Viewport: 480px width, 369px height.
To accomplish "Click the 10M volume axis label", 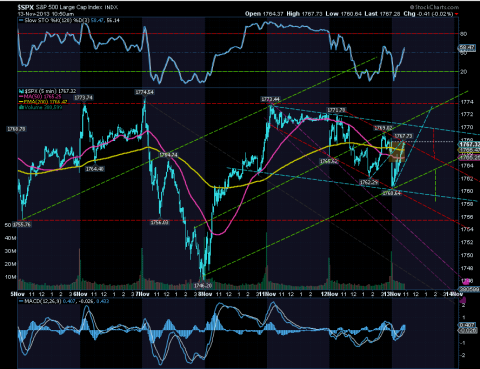I will 10,277.
